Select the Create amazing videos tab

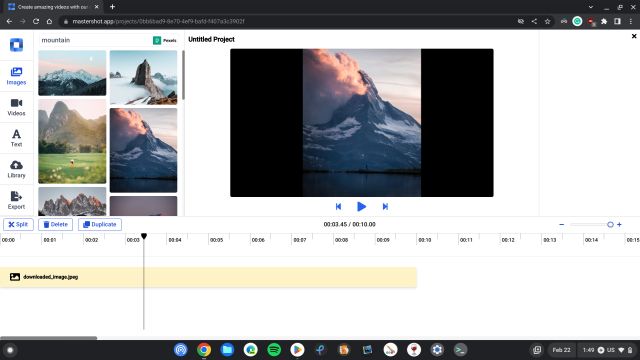coord(53,7)
